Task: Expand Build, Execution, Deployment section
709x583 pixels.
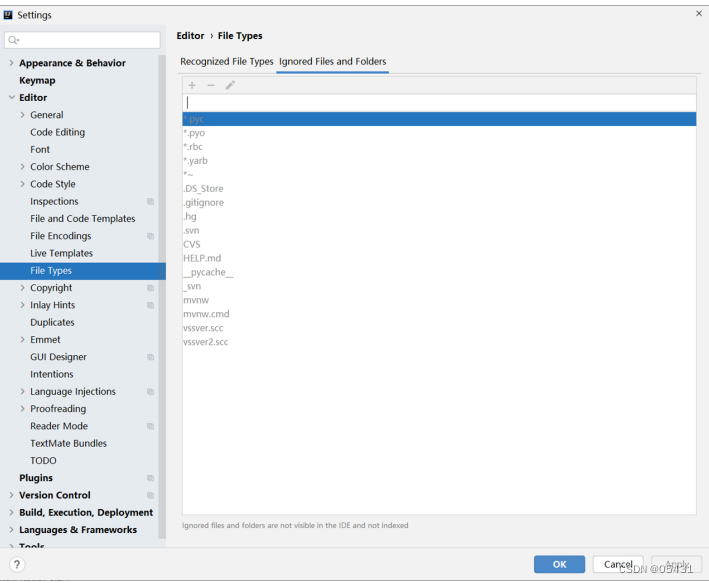Action: [x=11, y=512]
